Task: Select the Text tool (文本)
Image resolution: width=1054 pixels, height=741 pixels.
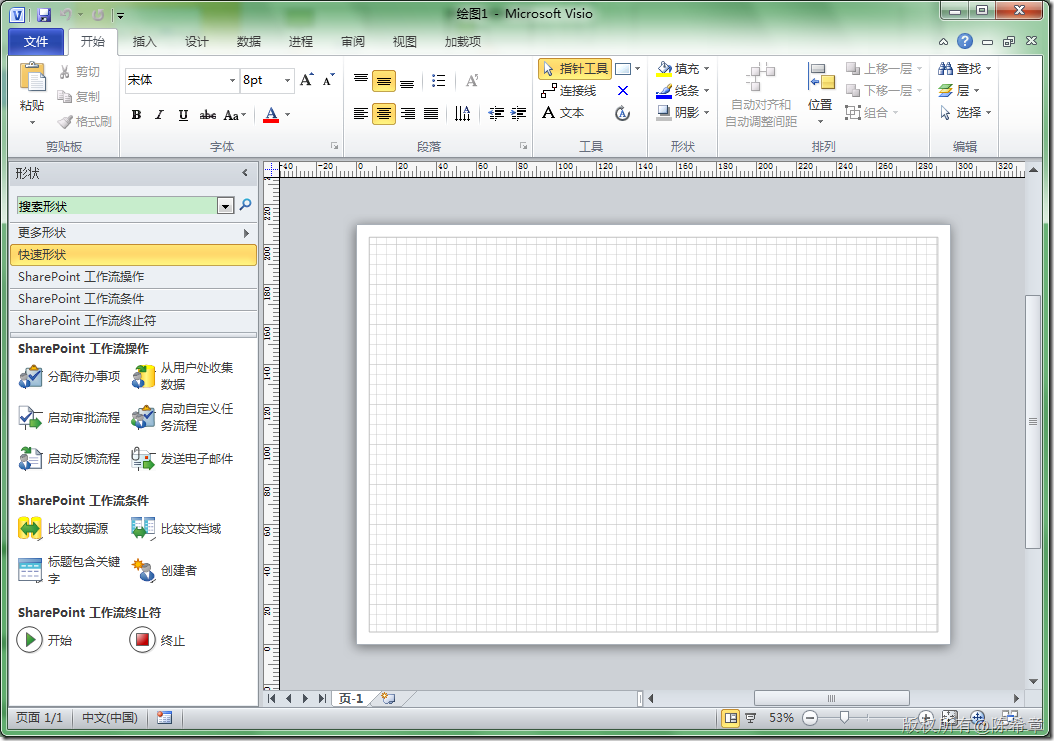Action: (x=563, y=113)
